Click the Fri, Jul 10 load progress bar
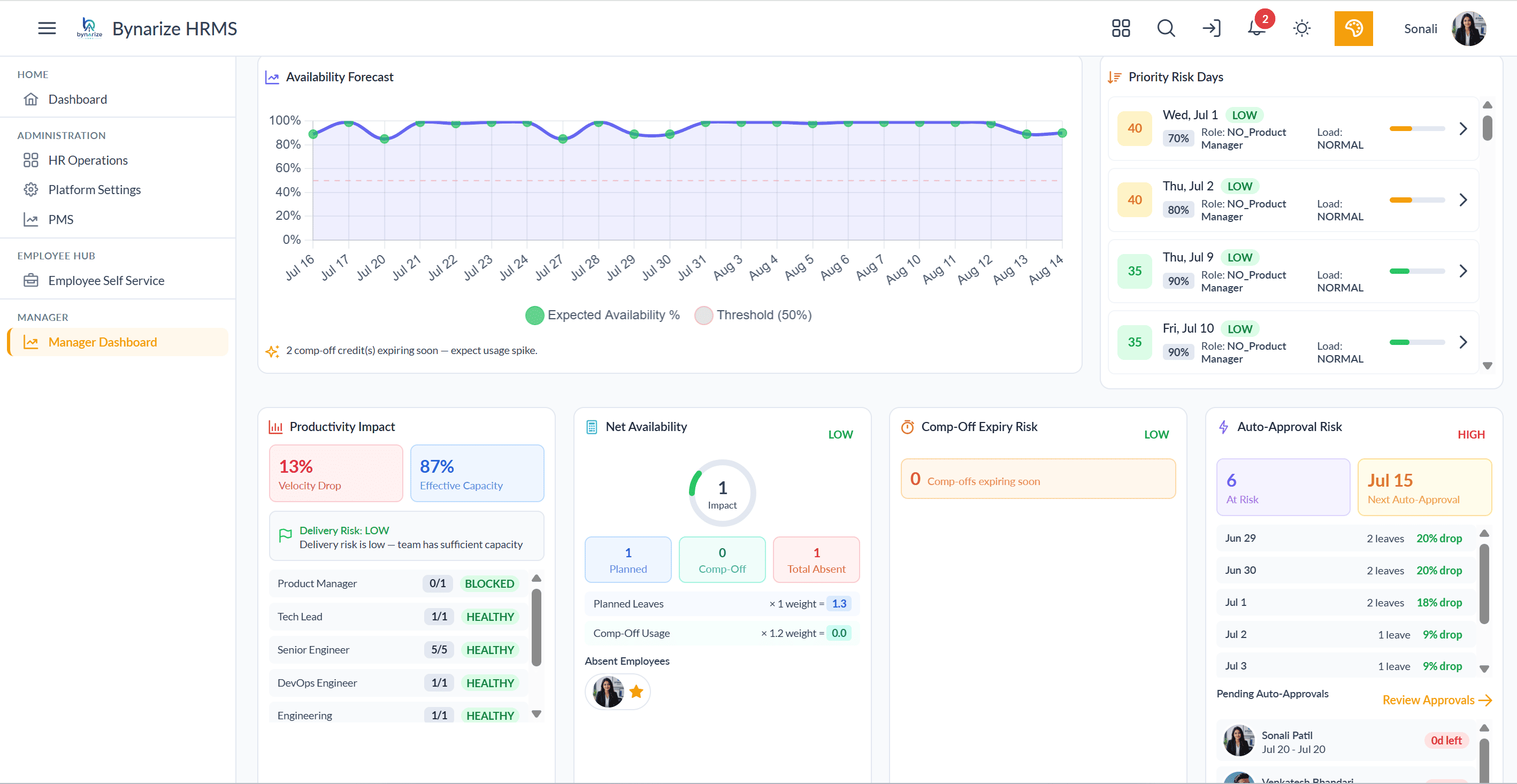Viewport: 1517px width, 784px height. point(1417,342)
